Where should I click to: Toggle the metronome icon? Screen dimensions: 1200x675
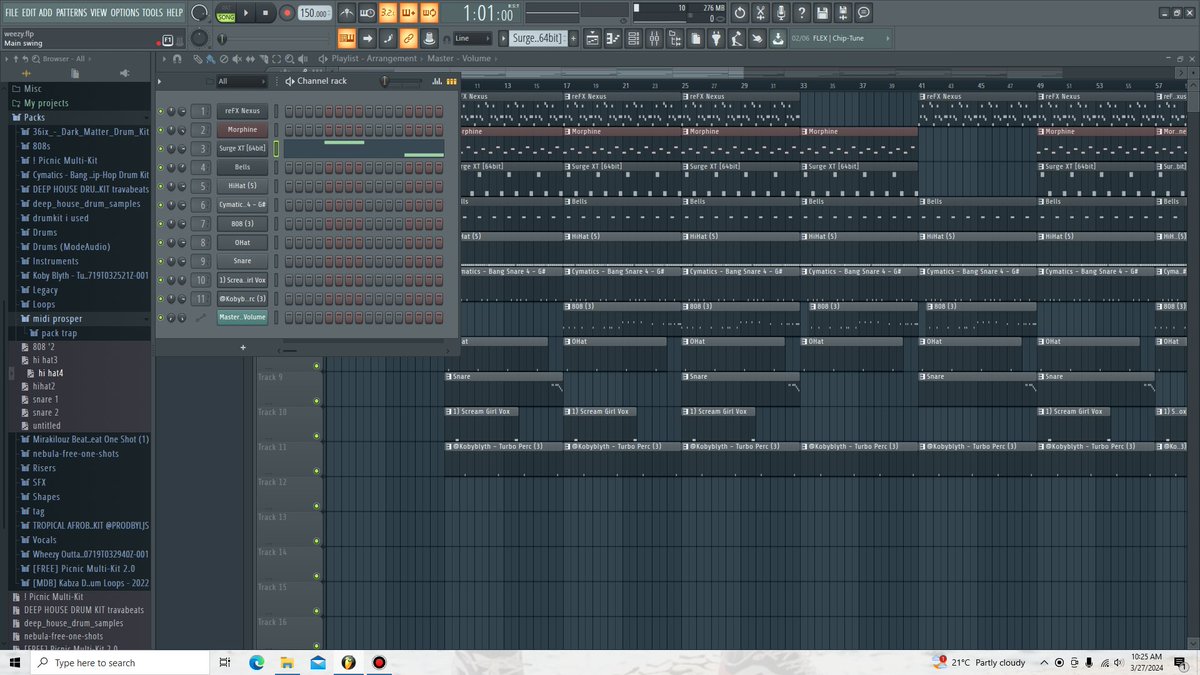coord(347,13)
